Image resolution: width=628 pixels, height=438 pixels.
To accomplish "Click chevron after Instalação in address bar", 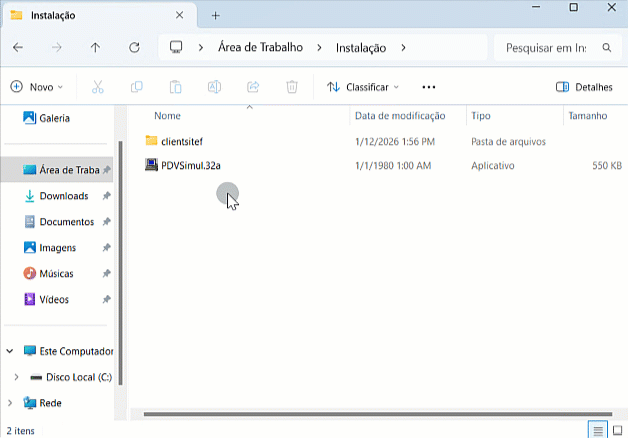I will pos(403,48).
